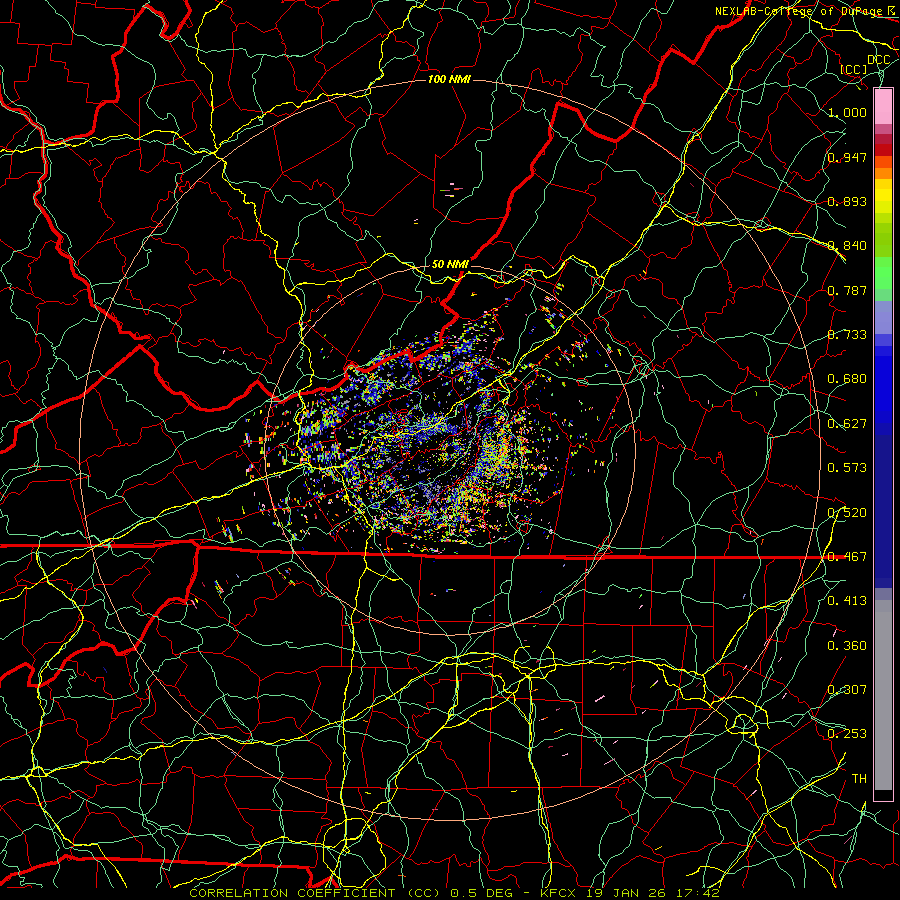Viewport: 900px width, 900px height.
Task: Select the 0.467 legend value
Action: tap(847, 557)
